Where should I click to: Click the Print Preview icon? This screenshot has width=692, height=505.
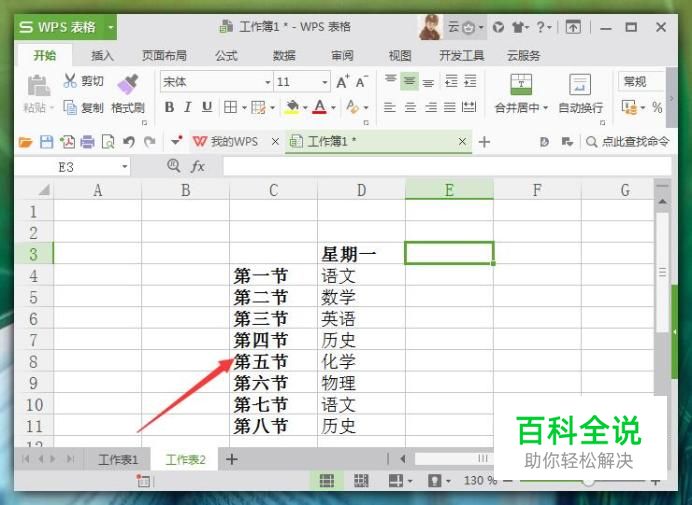click(x=108, y=142)
